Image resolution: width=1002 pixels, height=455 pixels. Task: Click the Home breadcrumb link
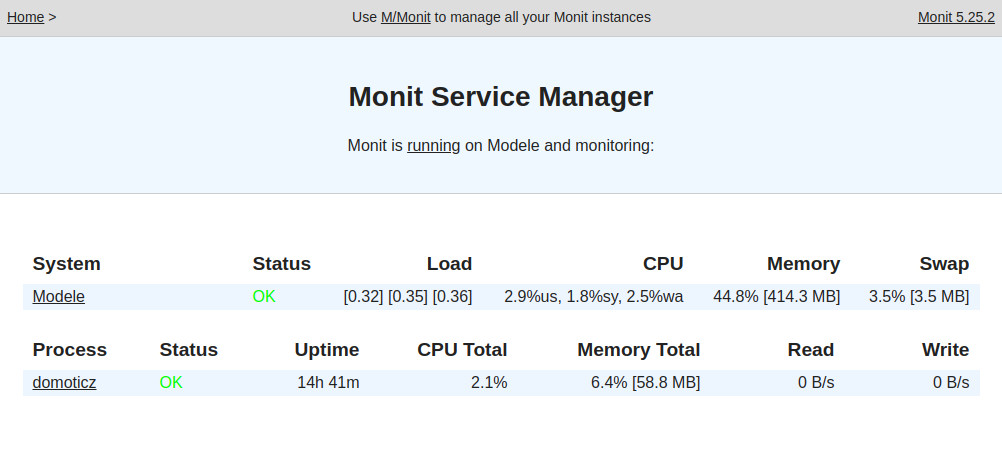pos(25,17)
